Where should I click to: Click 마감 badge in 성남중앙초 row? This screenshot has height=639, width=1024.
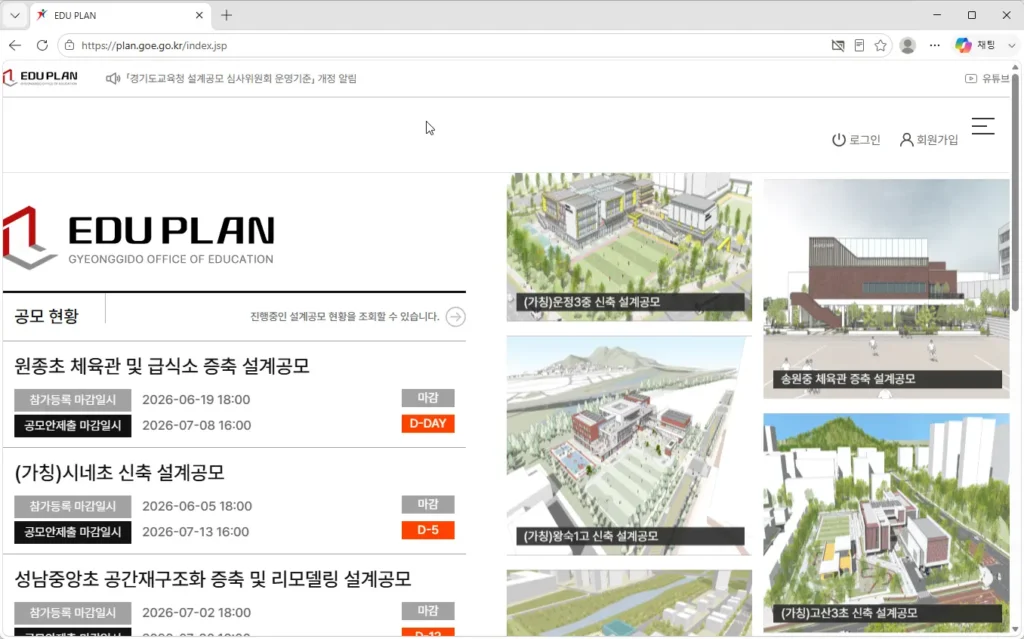(428, 611)
